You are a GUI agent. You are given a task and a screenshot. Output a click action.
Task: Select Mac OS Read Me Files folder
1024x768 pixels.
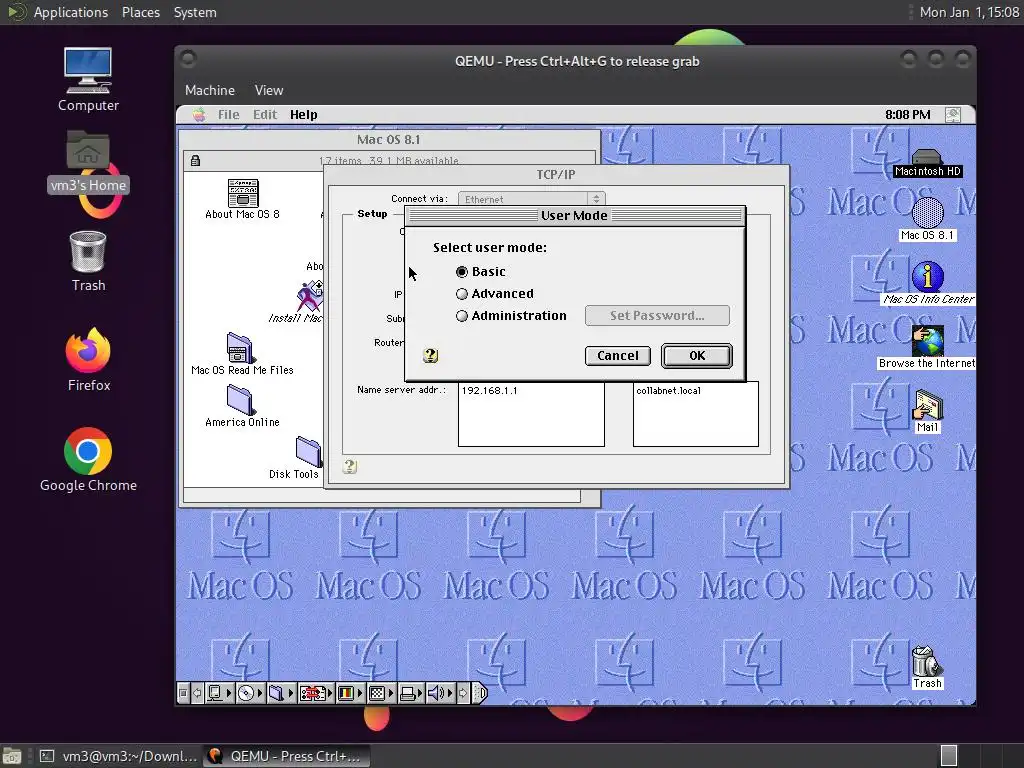point(242,354)
